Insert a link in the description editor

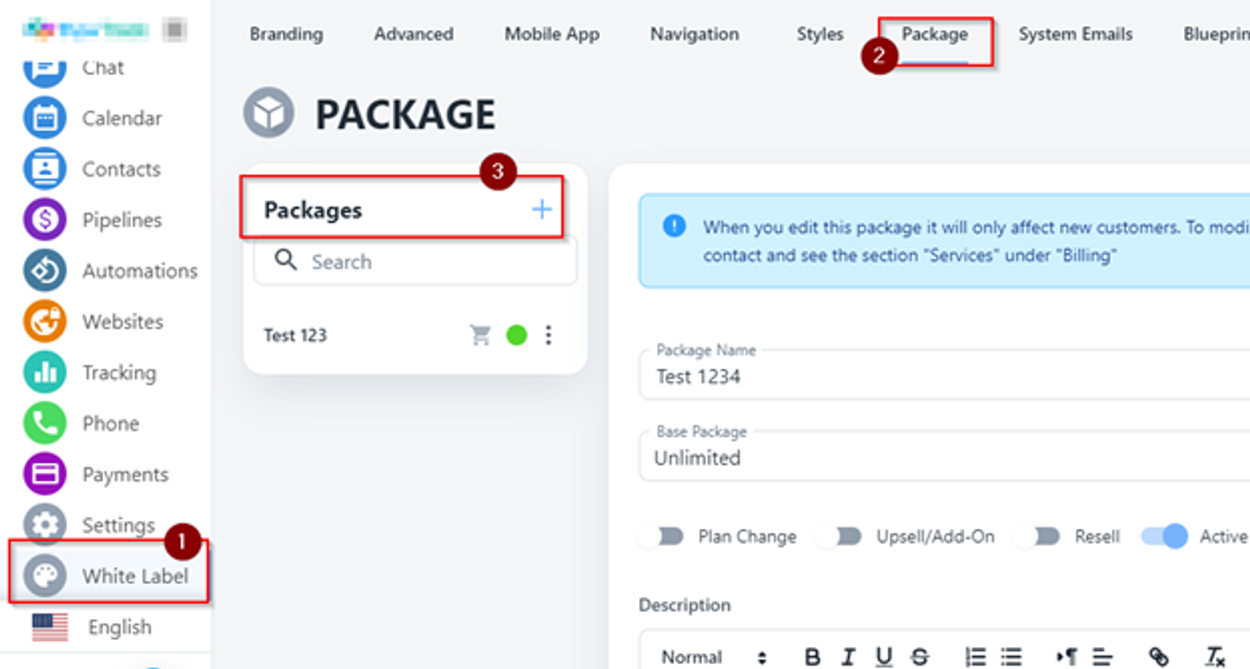1158,656
